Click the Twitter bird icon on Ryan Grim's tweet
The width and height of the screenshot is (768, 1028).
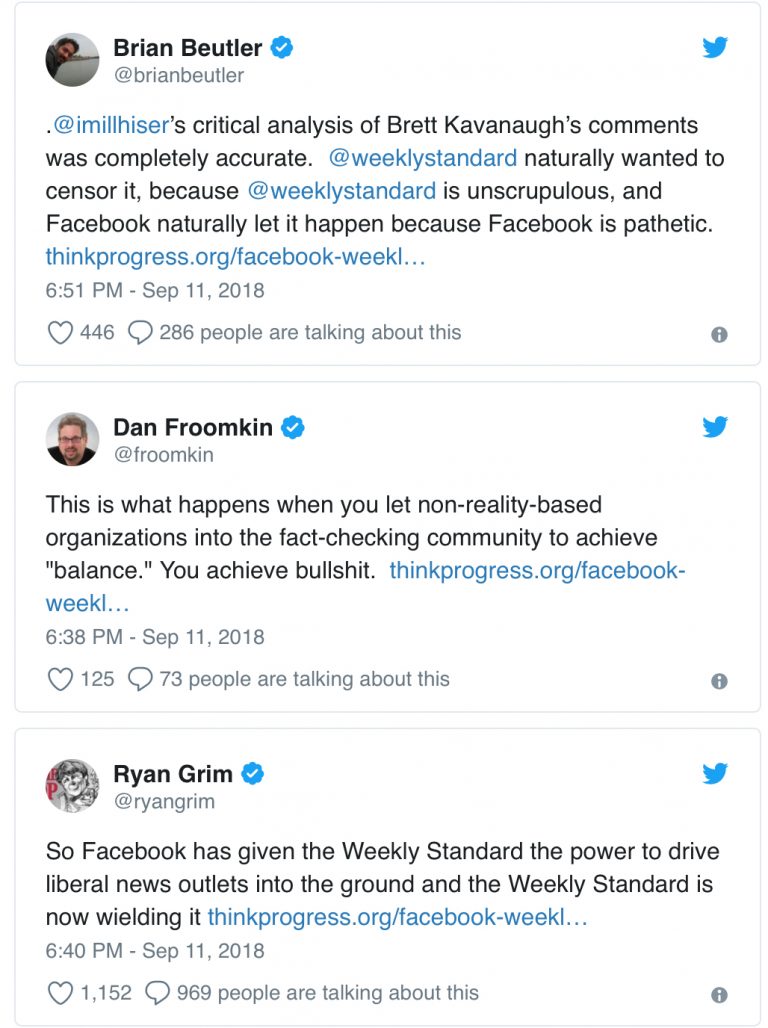(x=716, y=773)
